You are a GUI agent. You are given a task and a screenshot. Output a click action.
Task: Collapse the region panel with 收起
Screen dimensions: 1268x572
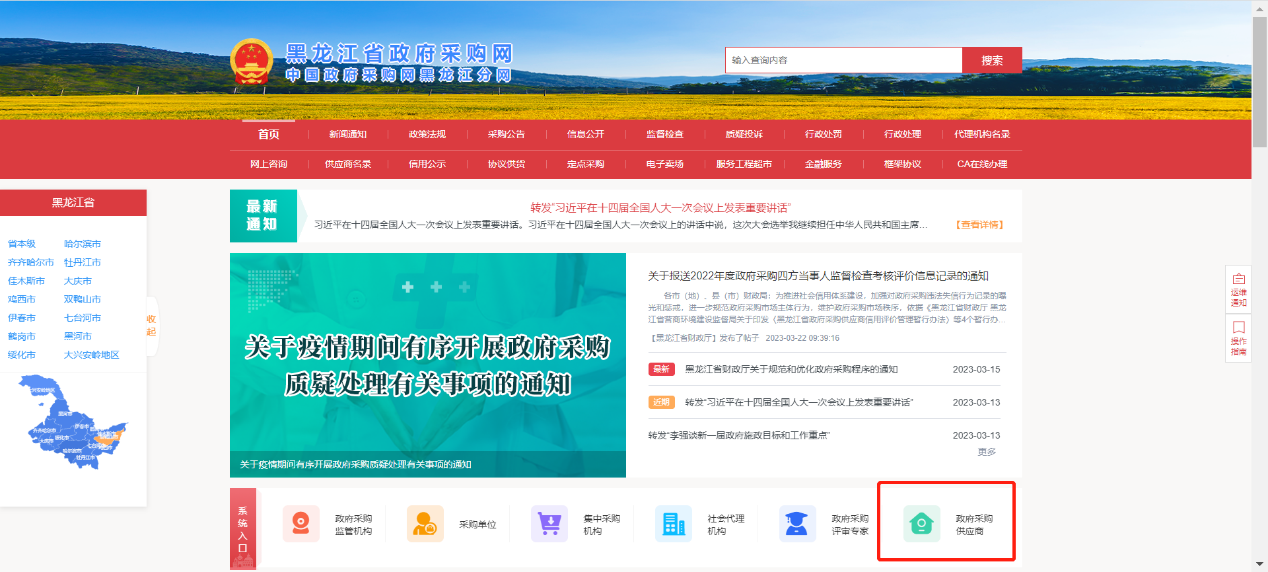[151, 325]
